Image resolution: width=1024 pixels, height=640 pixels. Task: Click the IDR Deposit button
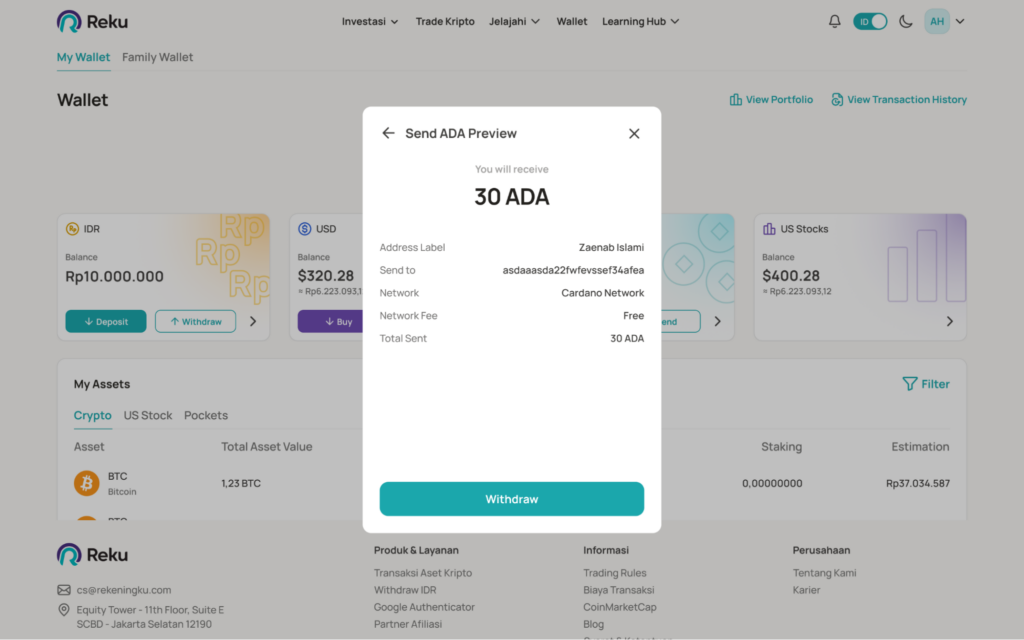coord(106,321)
